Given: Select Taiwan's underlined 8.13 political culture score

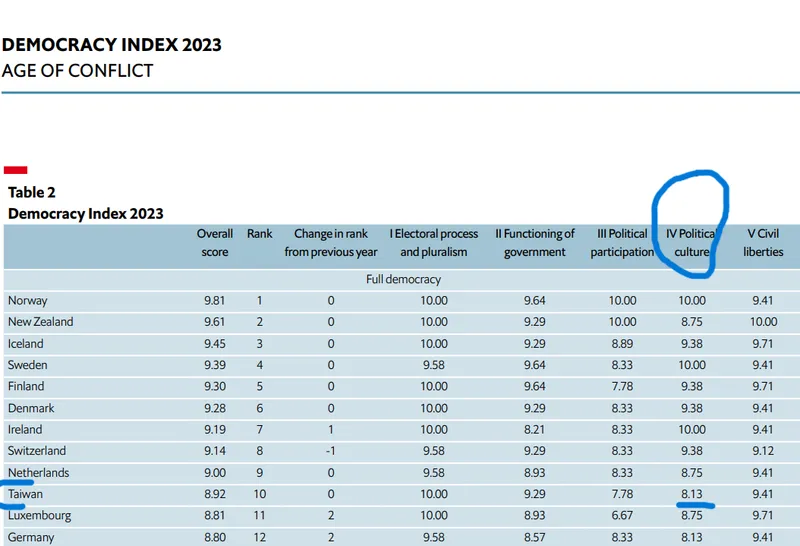Looking at the screenshot, I should pos(691,494).
